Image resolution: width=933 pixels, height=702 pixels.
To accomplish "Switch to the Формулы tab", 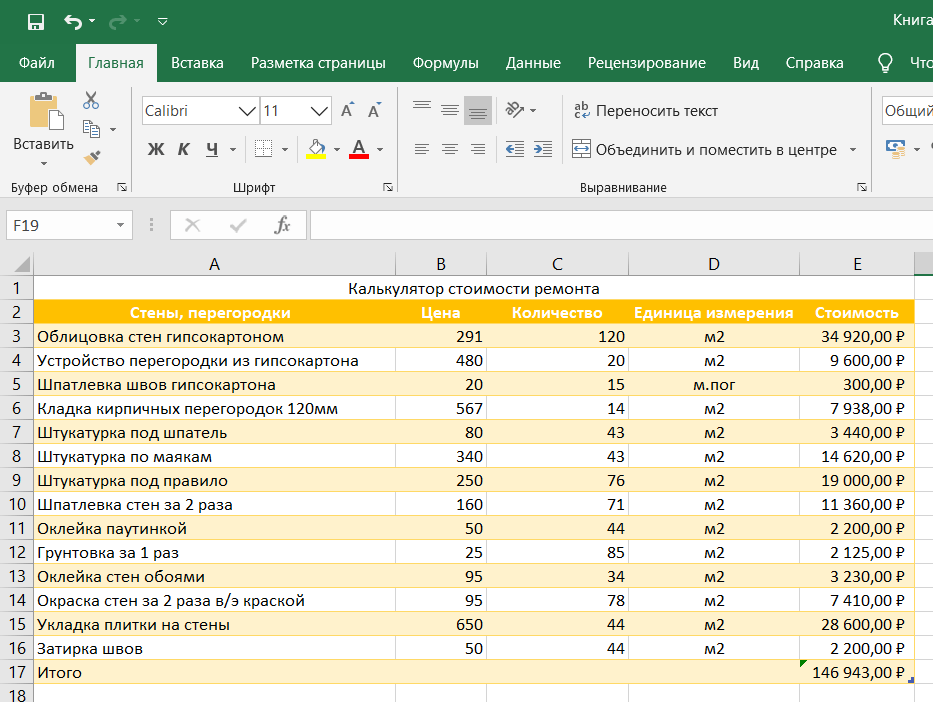I will coord(445,63).
